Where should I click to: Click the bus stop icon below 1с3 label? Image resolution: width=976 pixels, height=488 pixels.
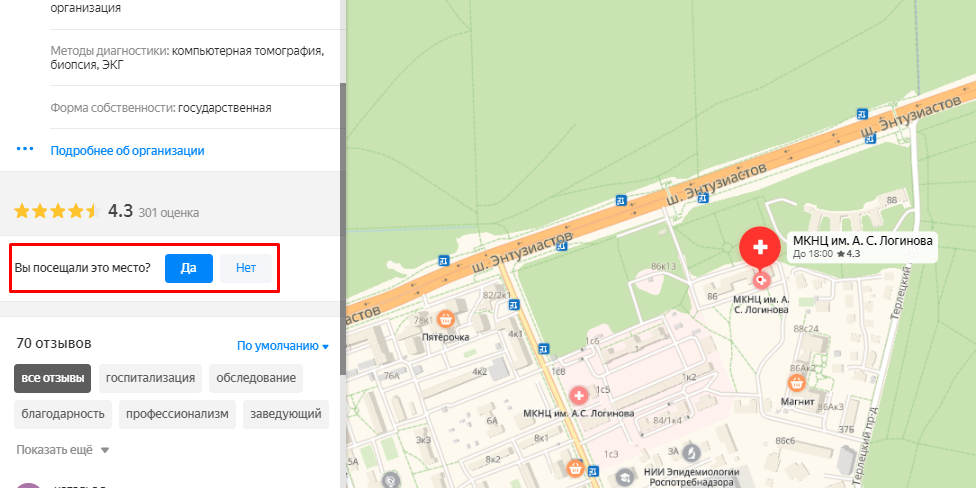tap(593, 470)
